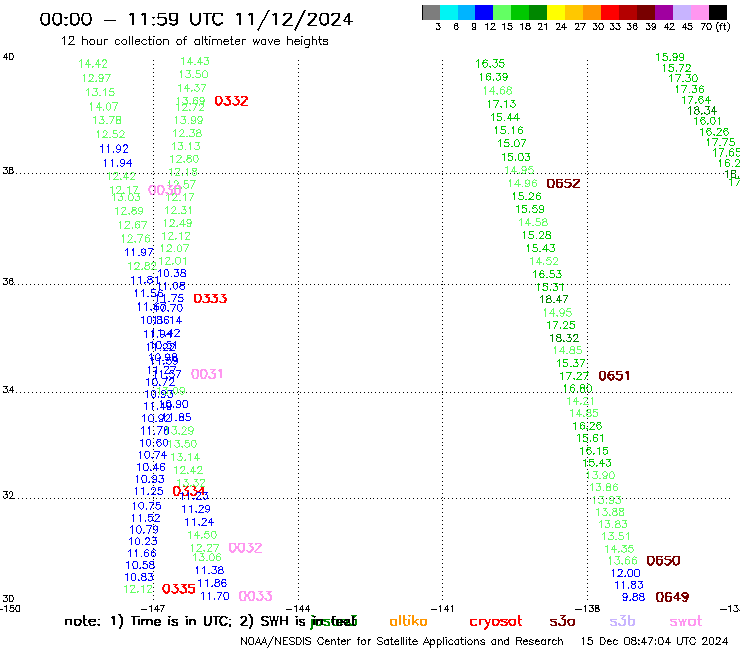Click the title '00:00 – 11:59 UTC 11/12/2024'
740x650 pixels.
point(196,19)
